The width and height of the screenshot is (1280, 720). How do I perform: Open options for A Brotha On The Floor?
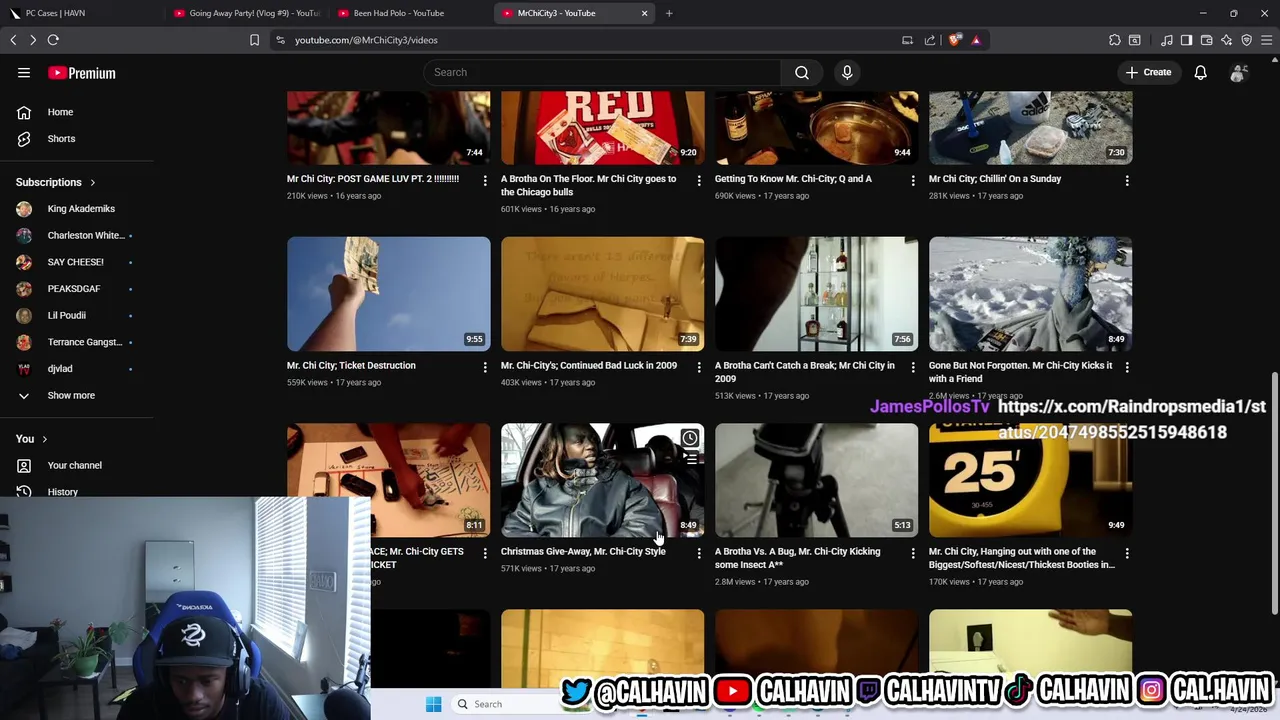[x=699, y=180]
